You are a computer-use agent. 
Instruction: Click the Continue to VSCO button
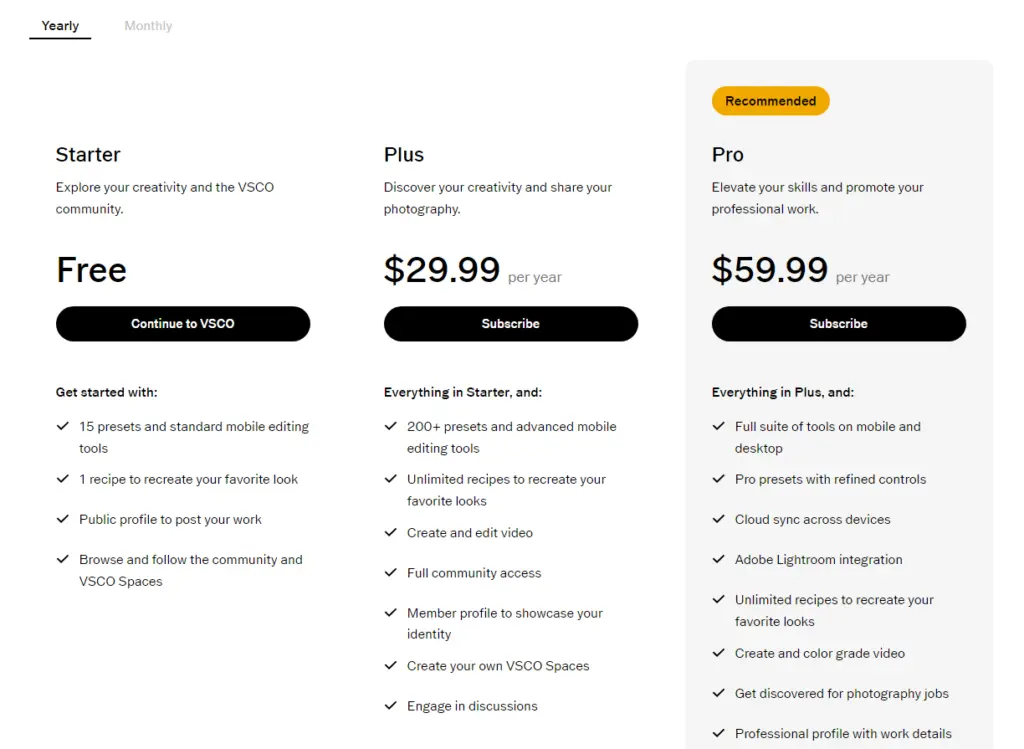click(183, 324)
